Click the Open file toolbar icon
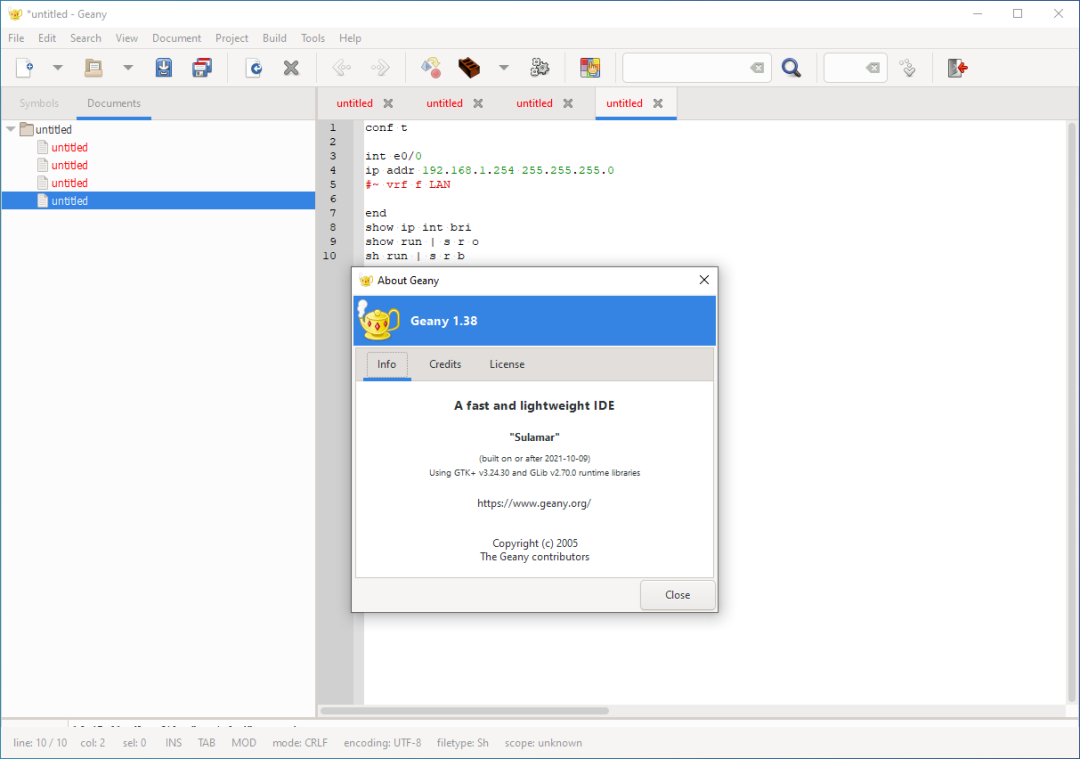1080x759 pixels. coord(94,67)
